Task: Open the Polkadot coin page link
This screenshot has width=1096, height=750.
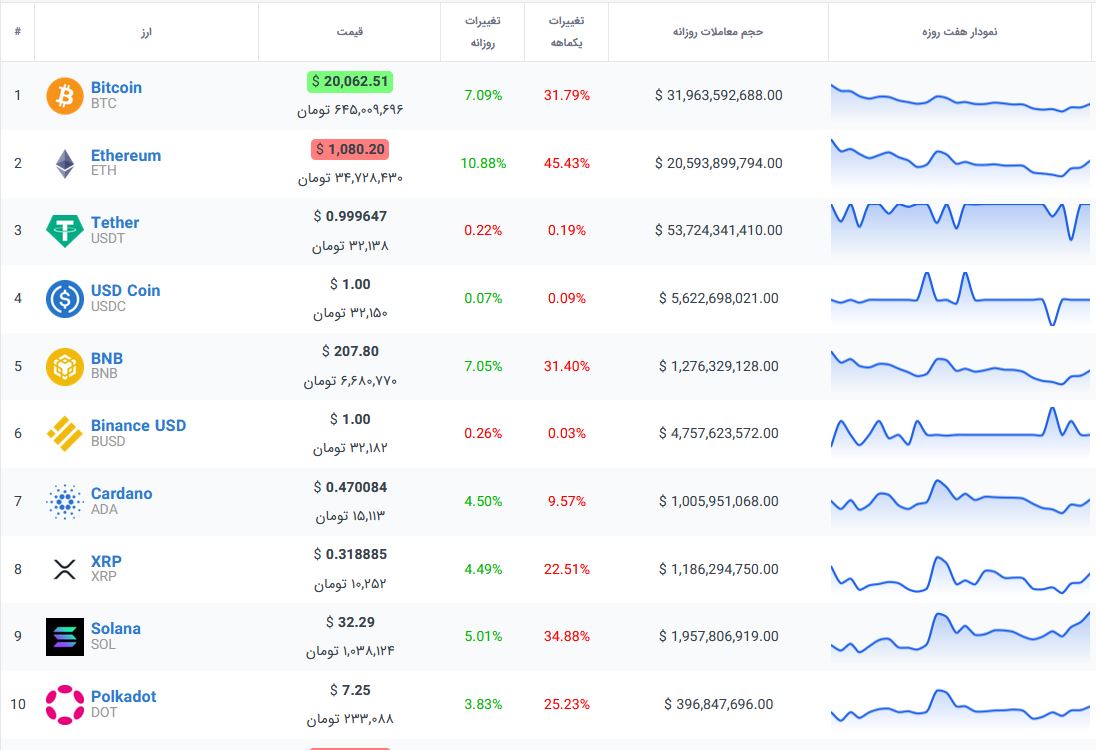Action: (124, 696)
